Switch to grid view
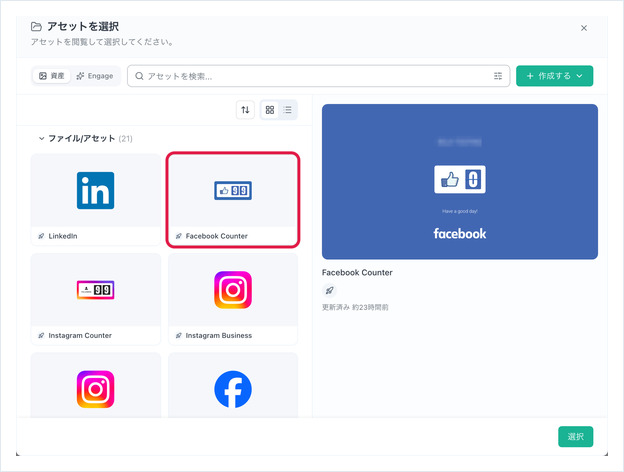Image resolution: width=624 pixels, height=472 pixels. (270, 109)
